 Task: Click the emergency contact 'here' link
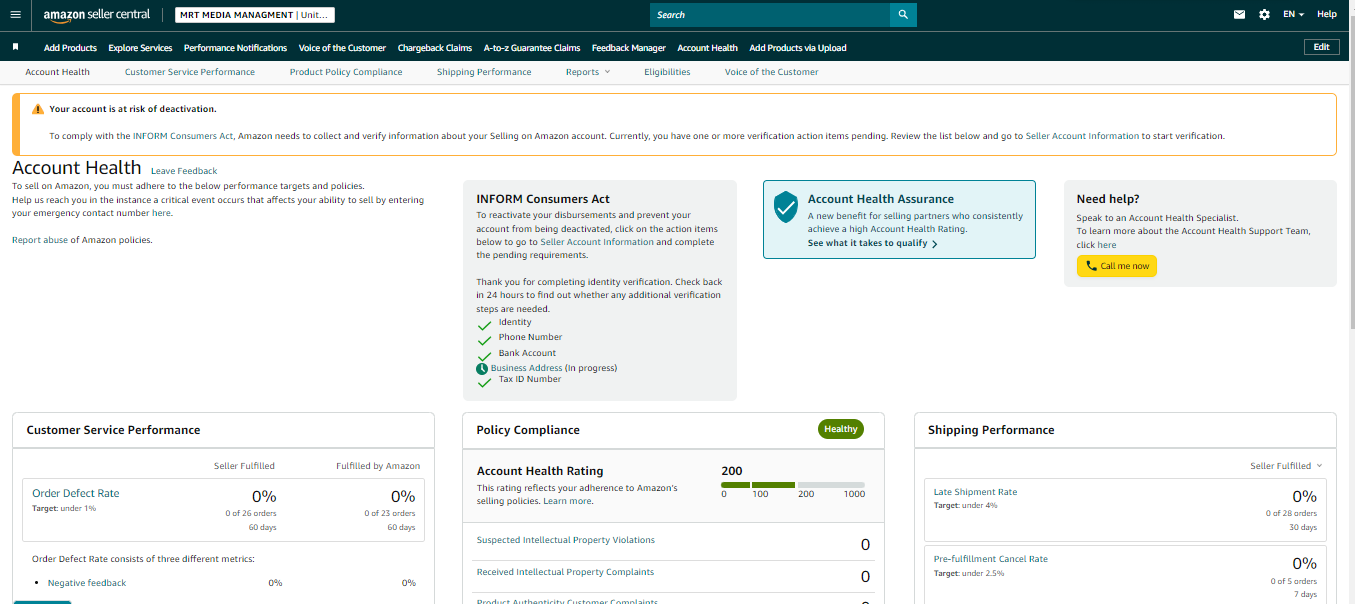click(x=161, y=213)
